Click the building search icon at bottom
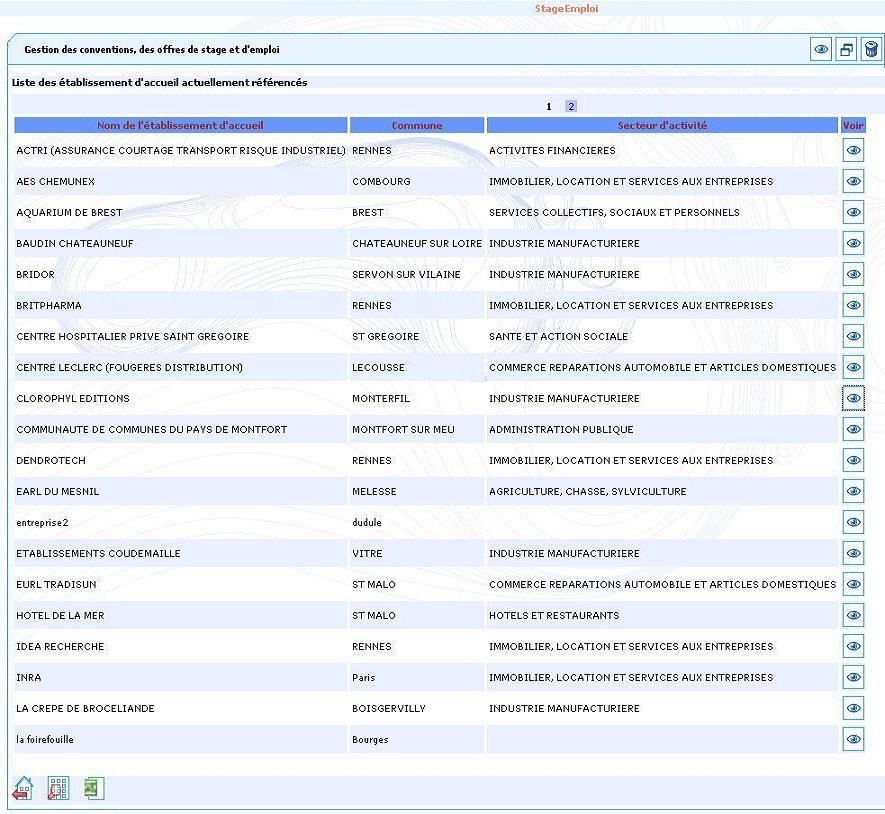This screenshot has height=814, width=885. [x=58, y=788]
